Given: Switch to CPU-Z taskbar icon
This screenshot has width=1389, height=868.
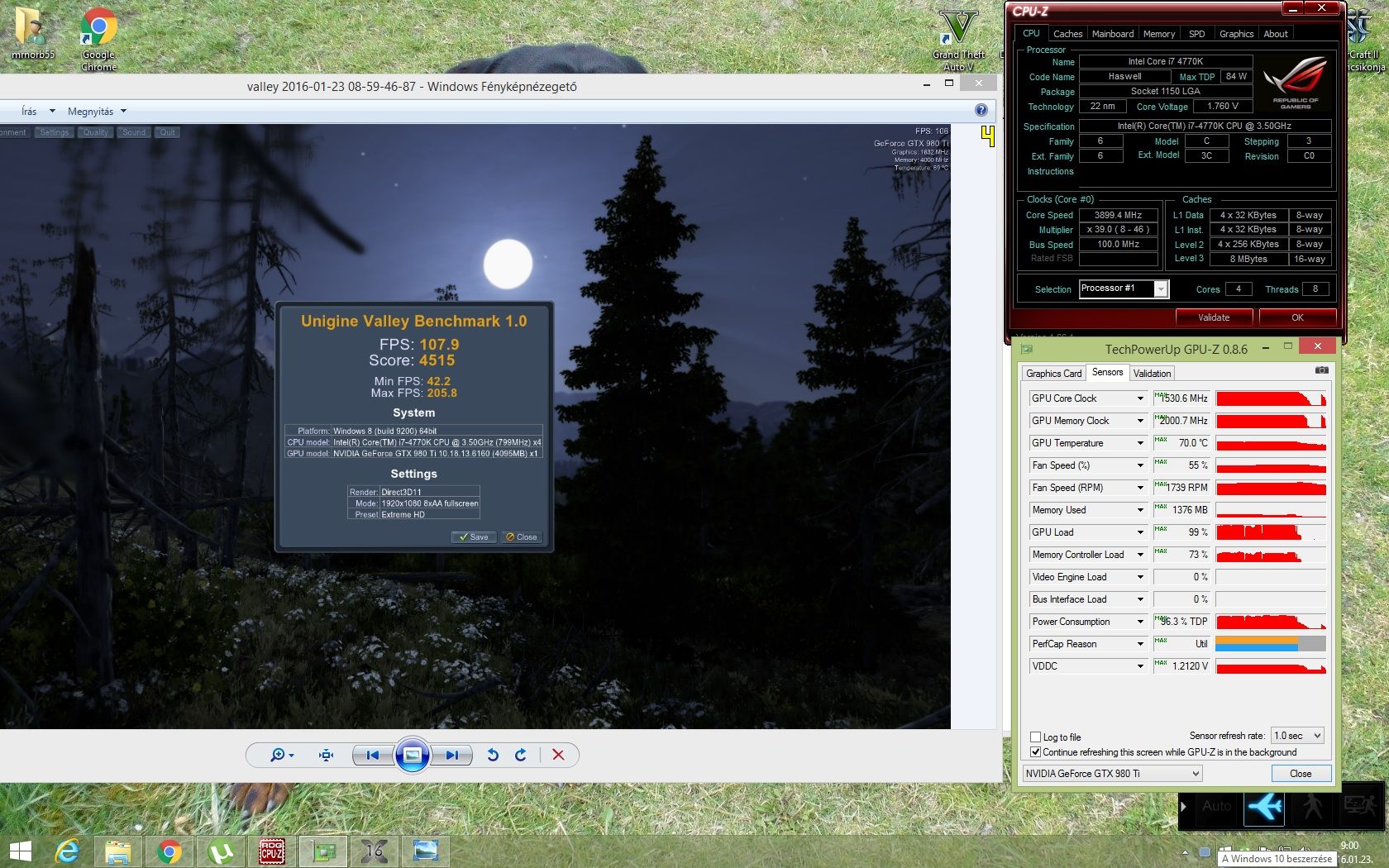Looking at the screenshot, I should pos(272,851).
